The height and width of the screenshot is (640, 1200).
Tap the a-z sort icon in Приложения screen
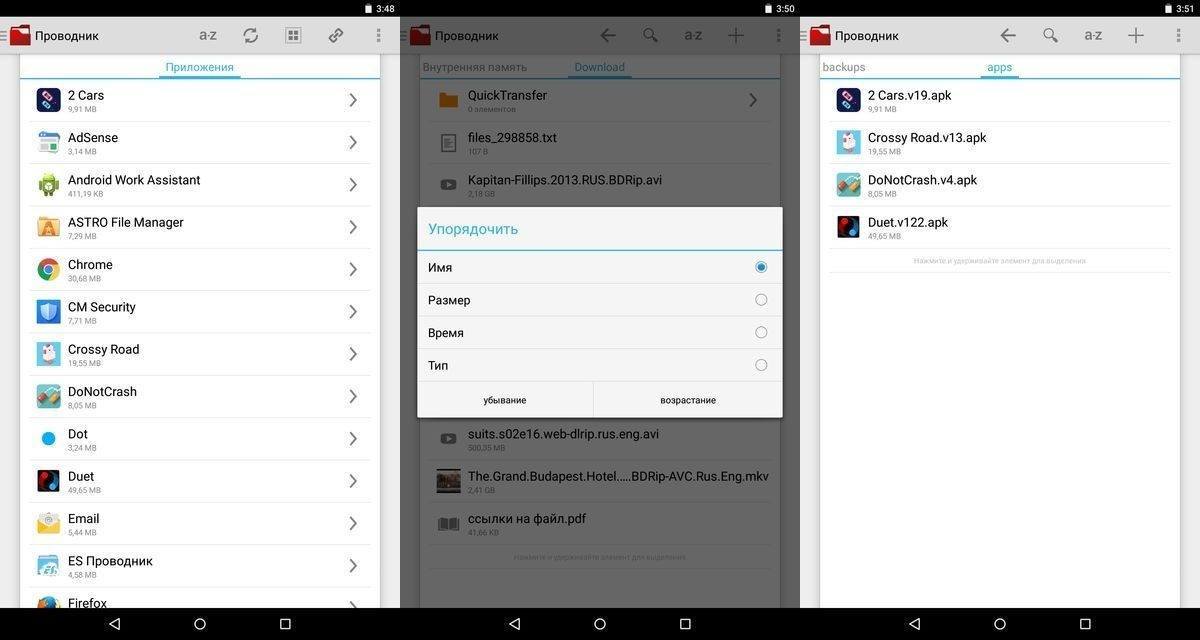[x=208, y=35]
